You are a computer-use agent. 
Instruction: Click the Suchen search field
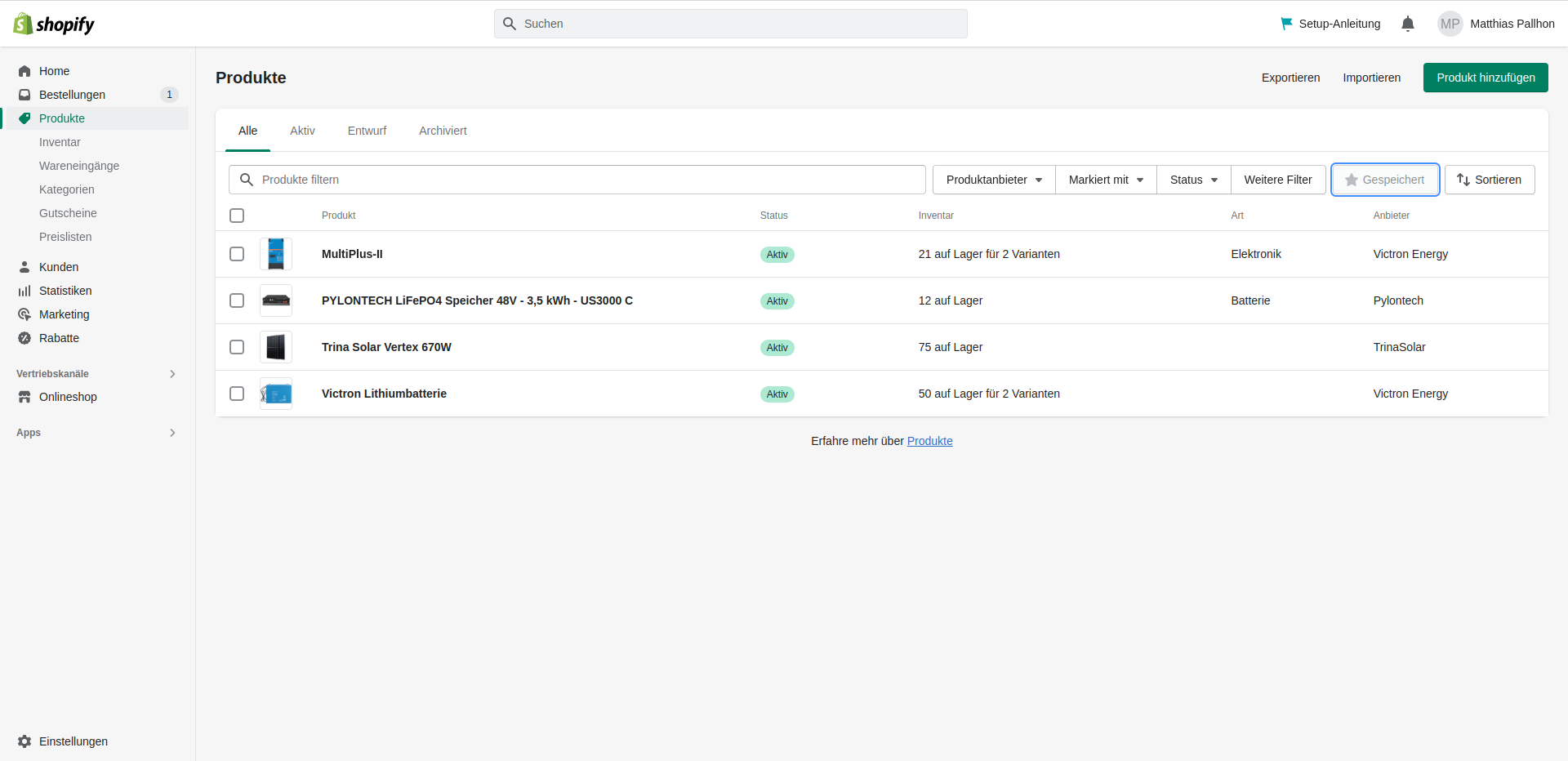point(731,24)
